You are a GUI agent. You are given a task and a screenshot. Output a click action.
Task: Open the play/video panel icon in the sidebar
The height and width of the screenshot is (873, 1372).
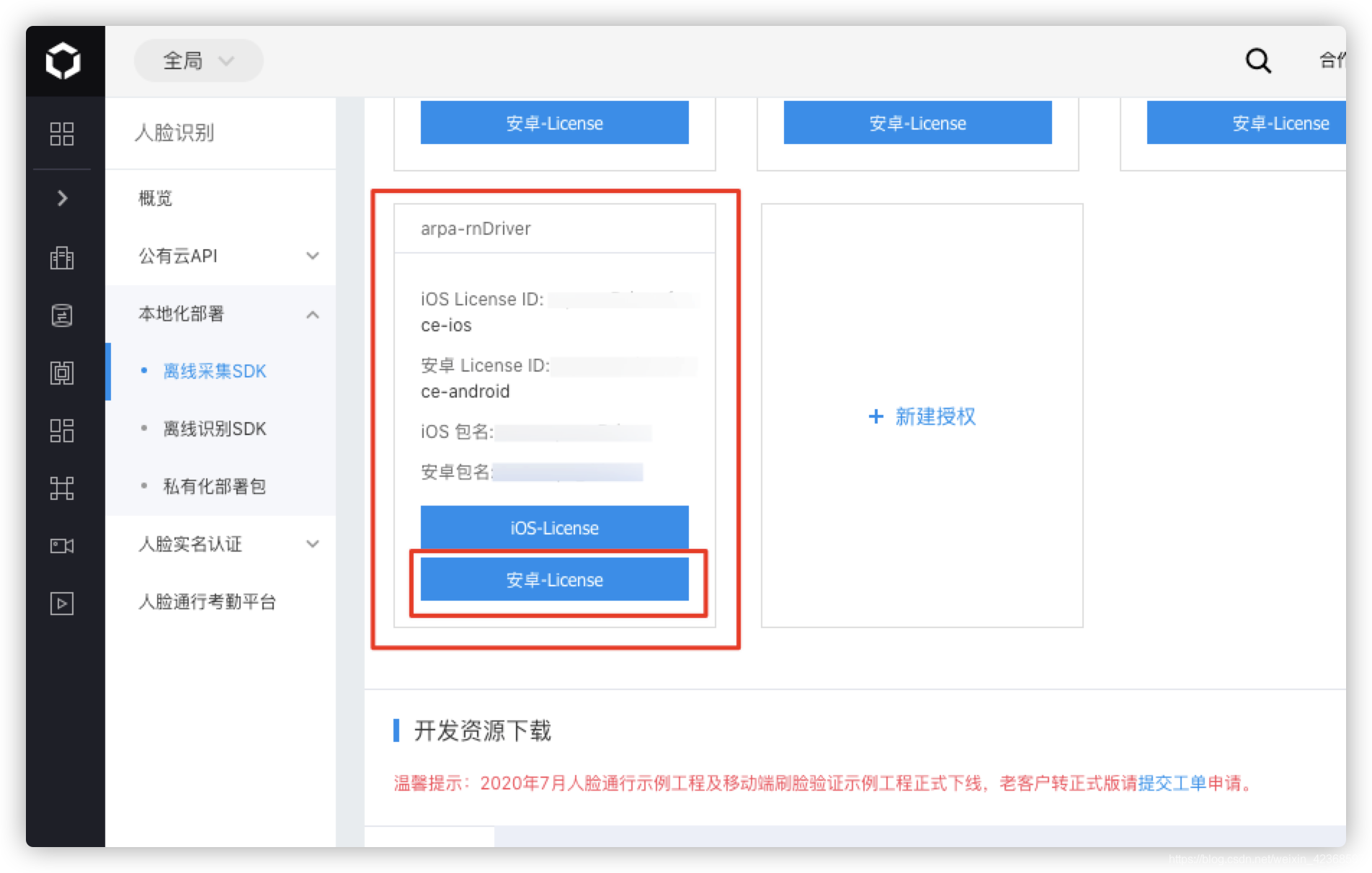[x=63, y=604]
